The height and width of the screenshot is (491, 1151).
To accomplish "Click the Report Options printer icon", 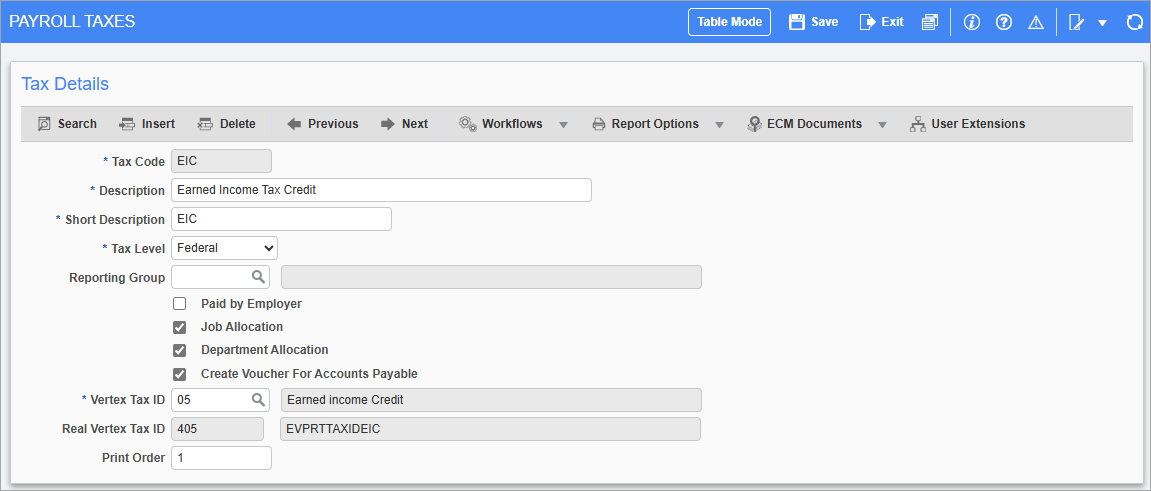I will coord(599,124).
